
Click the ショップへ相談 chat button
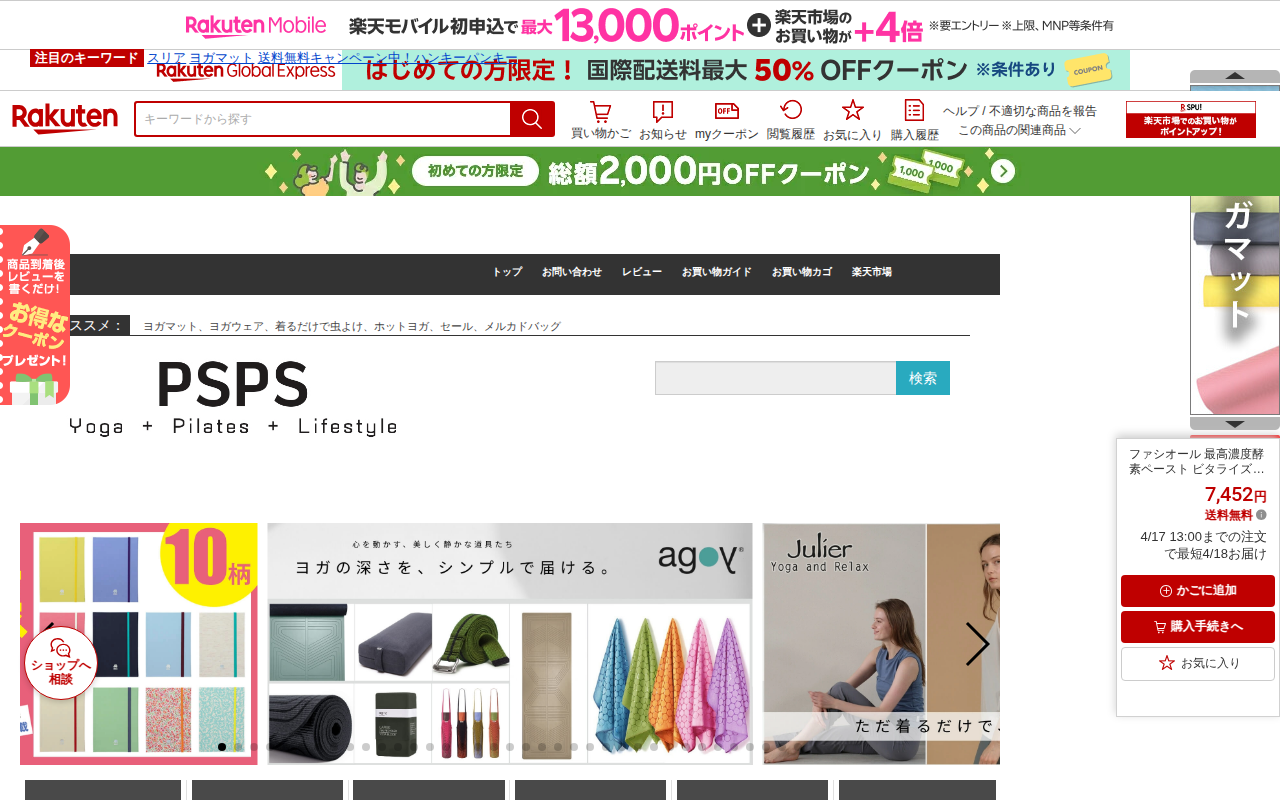coord(61,662)
